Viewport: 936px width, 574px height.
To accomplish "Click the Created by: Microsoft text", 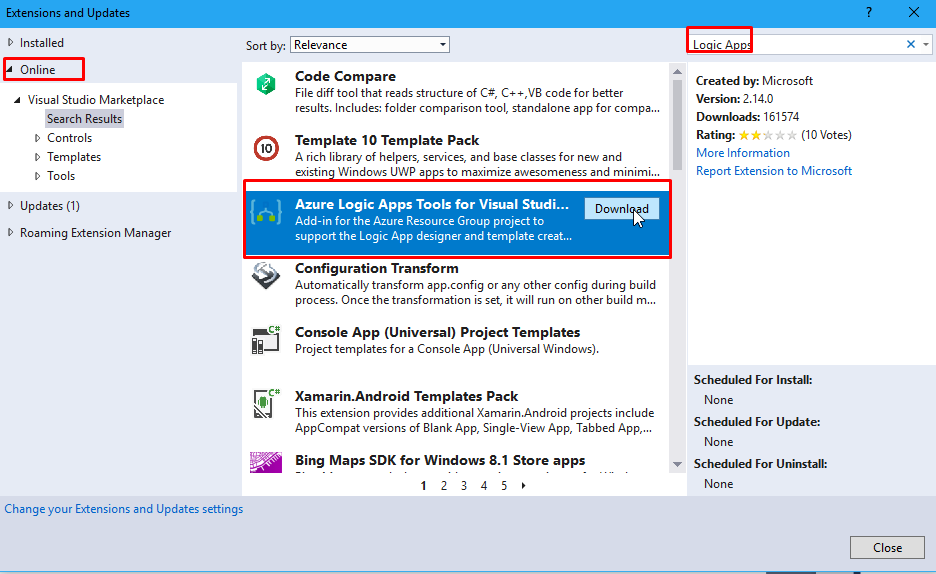I will 755,81.
